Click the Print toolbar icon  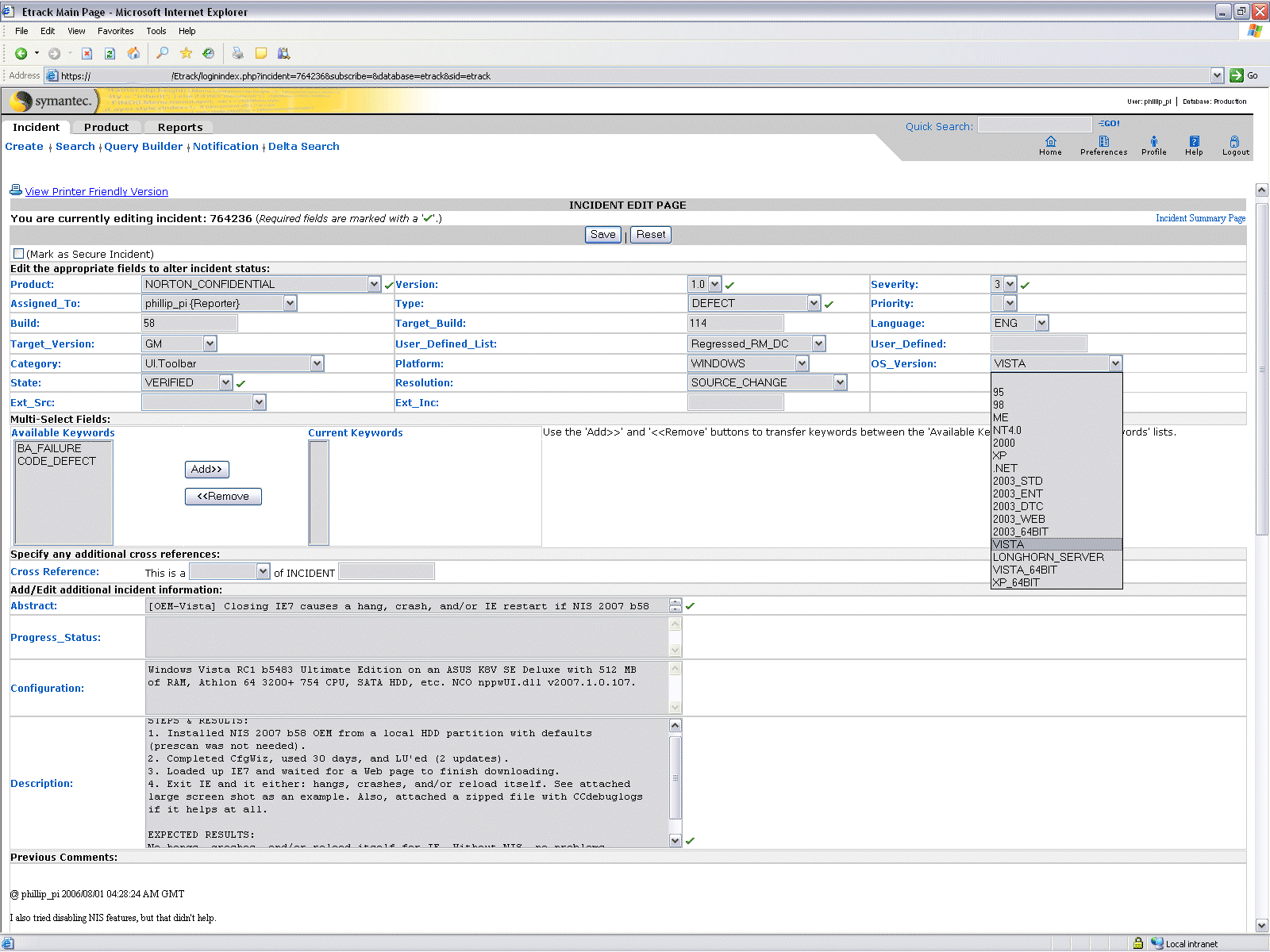[x=237, y=53]
